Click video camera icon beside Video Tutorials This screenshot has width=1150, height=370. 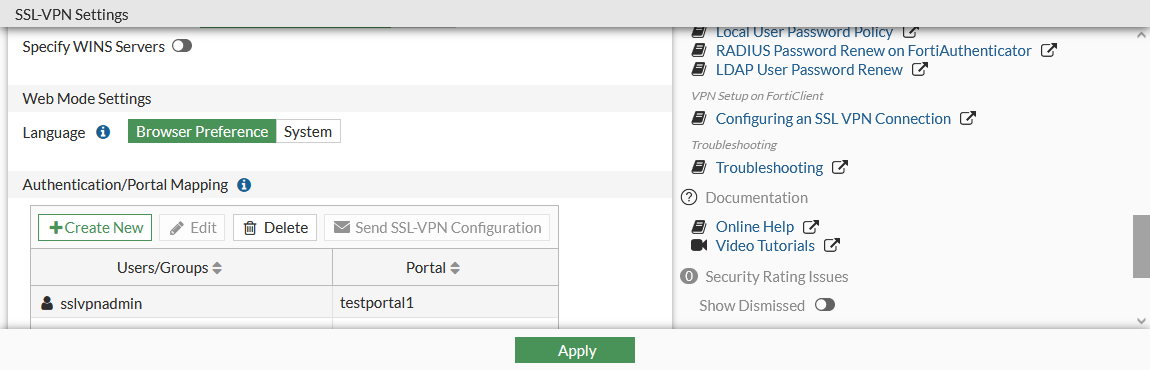coord(699,245)
